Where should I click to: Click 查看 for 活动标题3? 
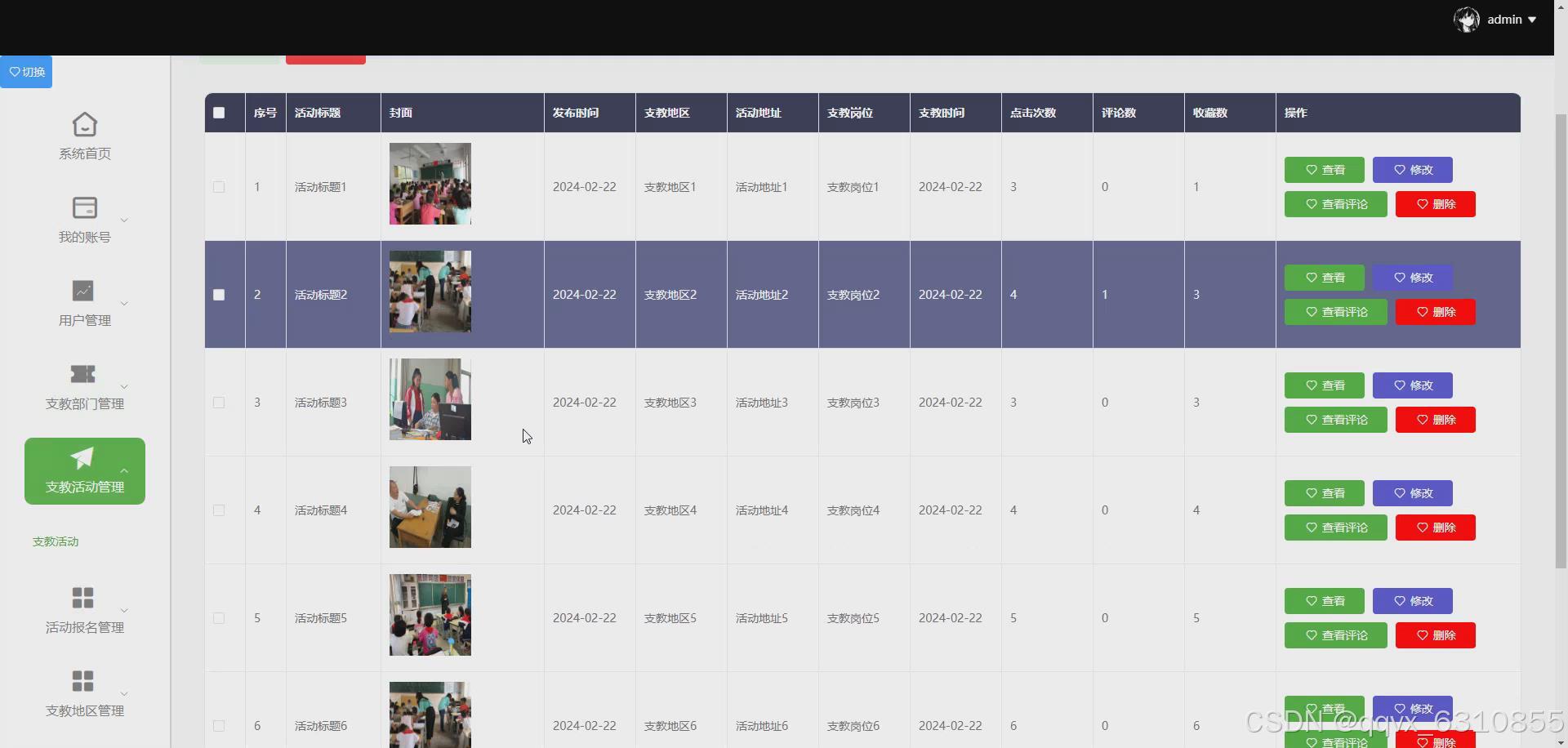click(1324, 385)
